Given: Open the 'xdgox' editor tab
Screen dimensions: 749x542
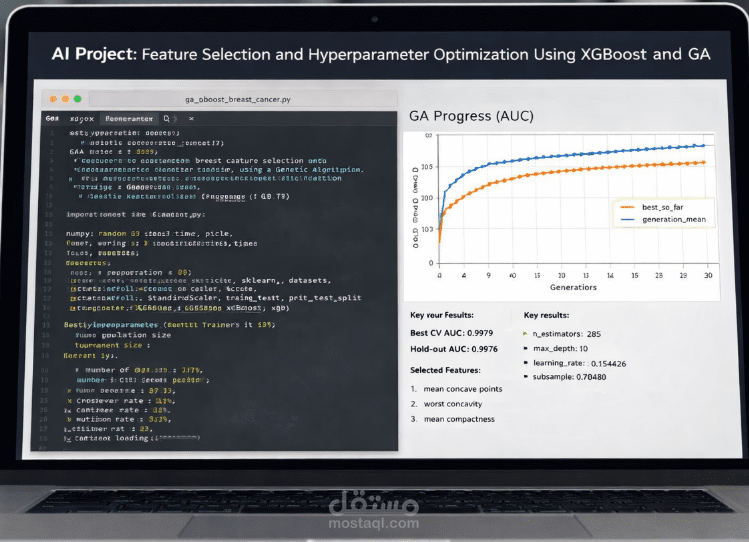Looking at the screenshot, I should point(82,118).
